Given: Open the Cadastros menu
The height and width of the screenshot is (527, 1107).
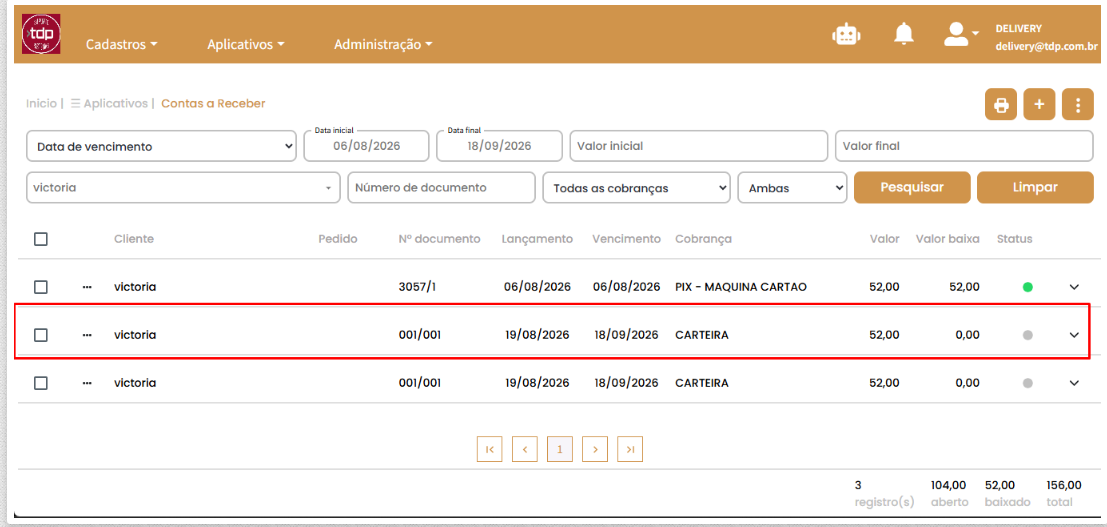Looking at the screenshot, I should click(x=121, y=44).
